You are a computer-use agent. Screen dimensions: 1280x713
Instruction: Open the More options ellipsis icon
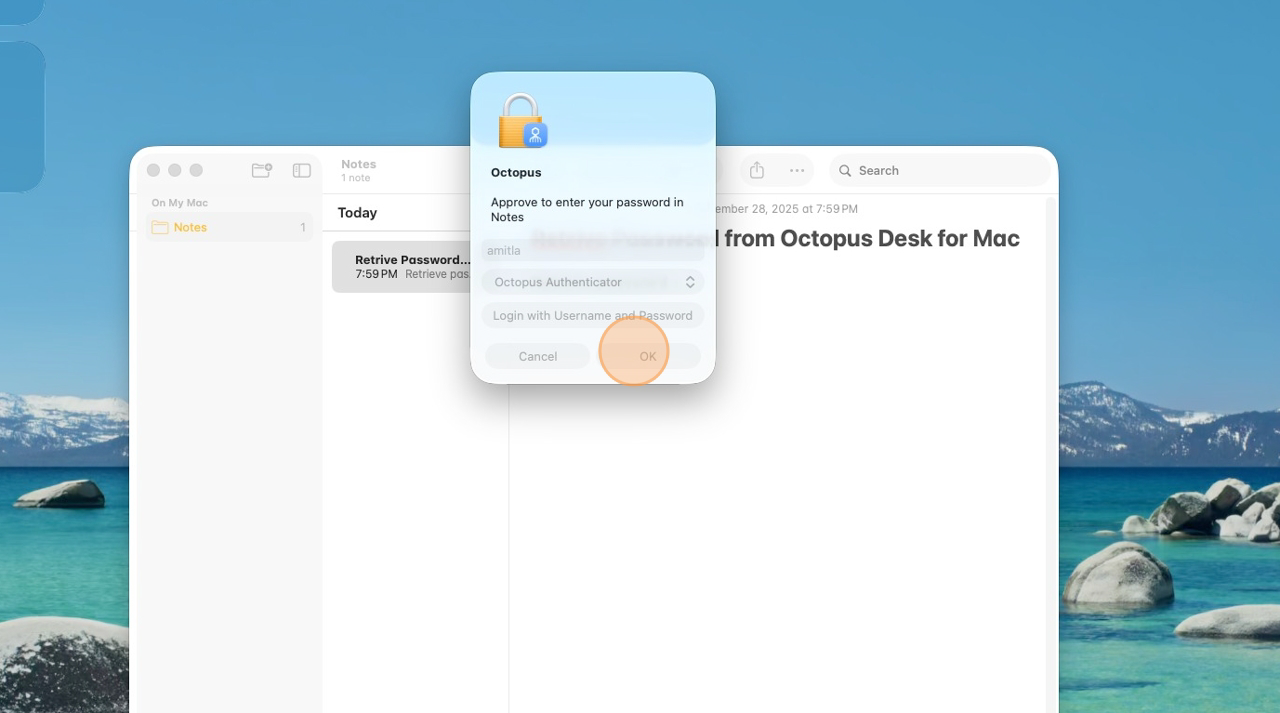tap(796, 170)
